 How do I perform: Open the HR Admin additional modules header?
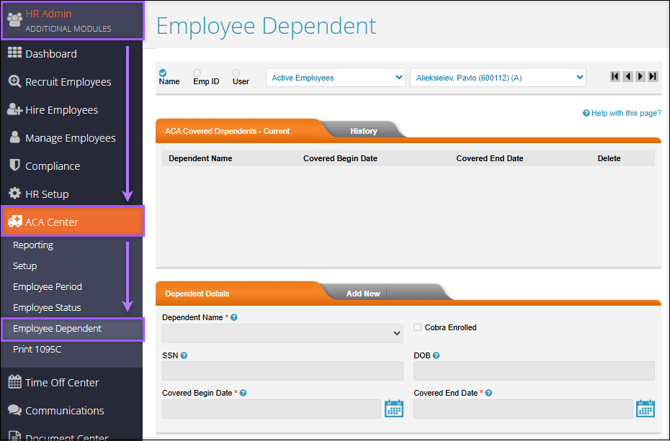[x=73, y=21]
